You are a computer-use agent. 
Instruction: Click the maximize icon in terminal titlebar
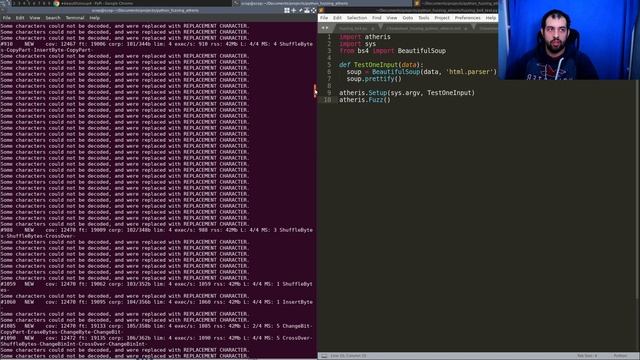[313, 10]
